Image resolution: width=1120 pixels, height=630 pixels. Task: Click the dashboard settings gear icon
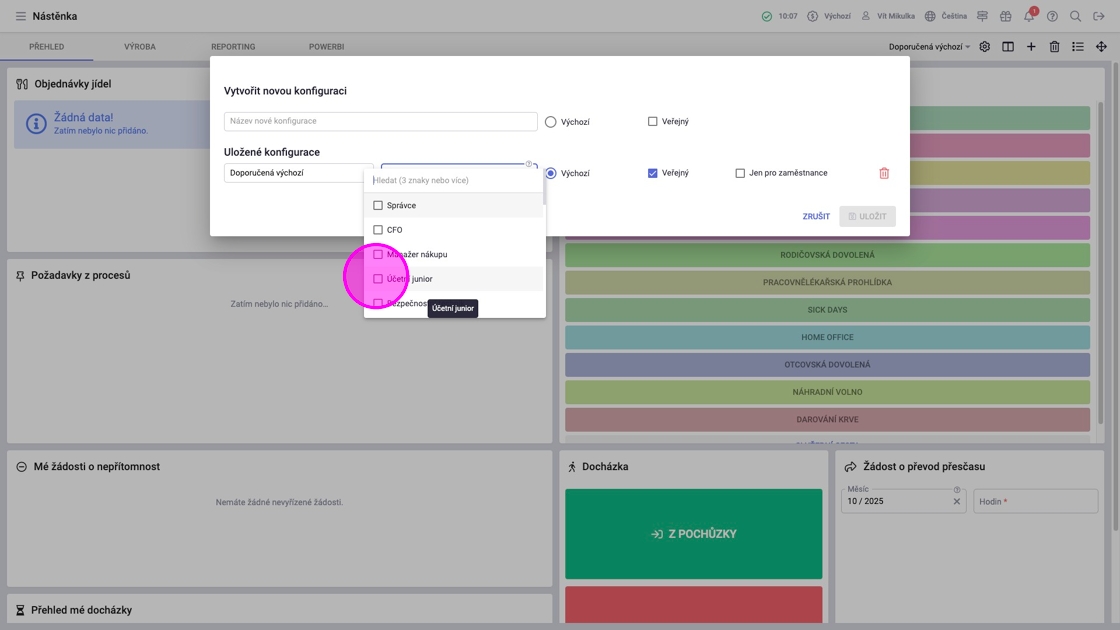(x=984, y=46)
